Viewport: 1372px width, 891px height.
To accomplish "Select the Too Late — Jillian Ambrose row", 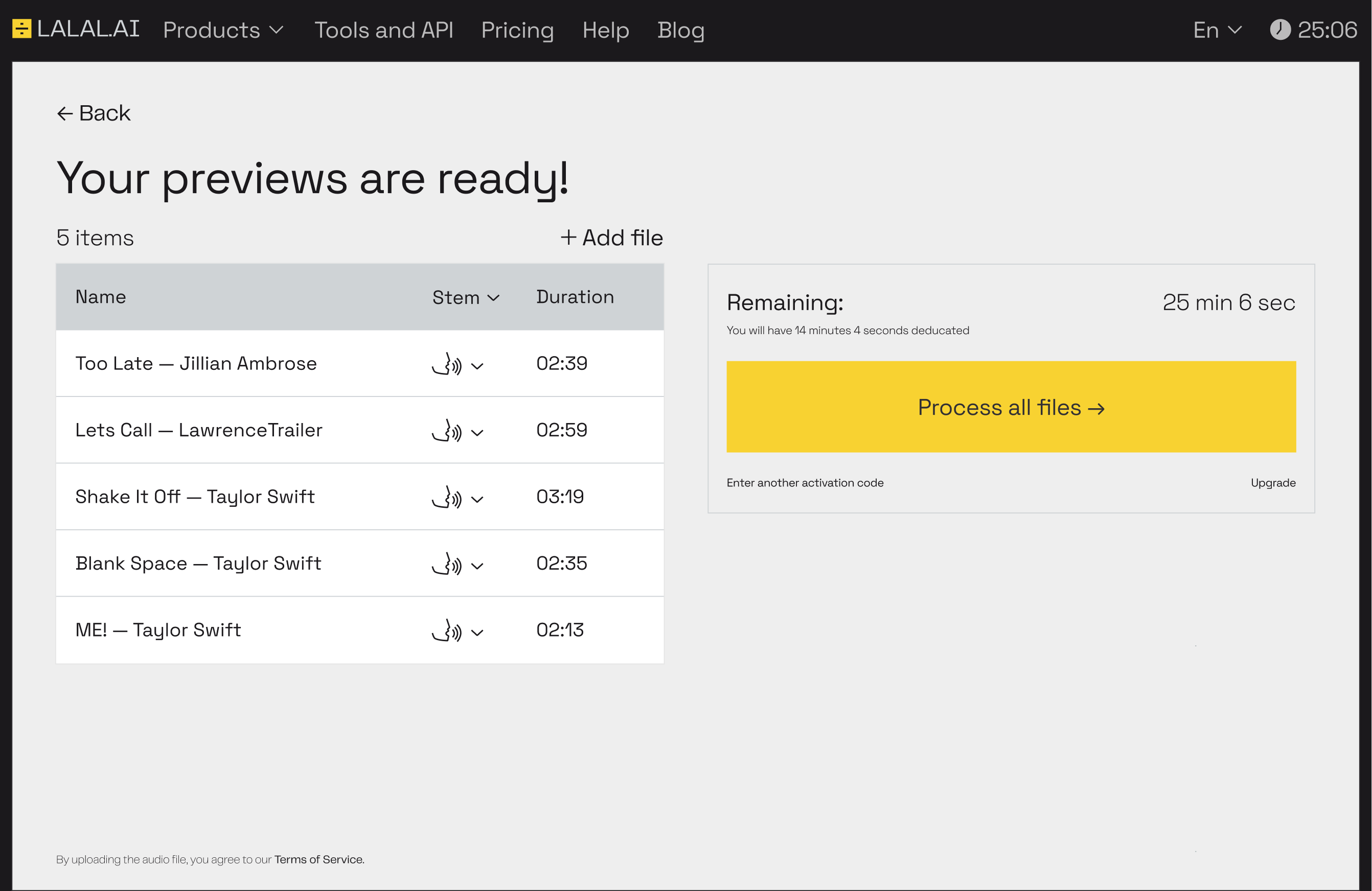I will 360,364.
